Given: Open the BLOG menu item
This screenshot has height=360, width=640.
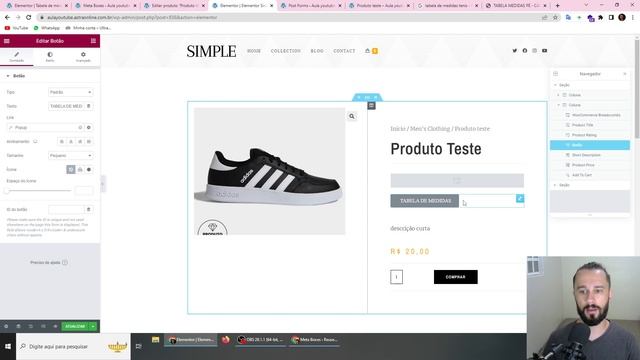Looking at the screenshot, I should tap(317, 51).
